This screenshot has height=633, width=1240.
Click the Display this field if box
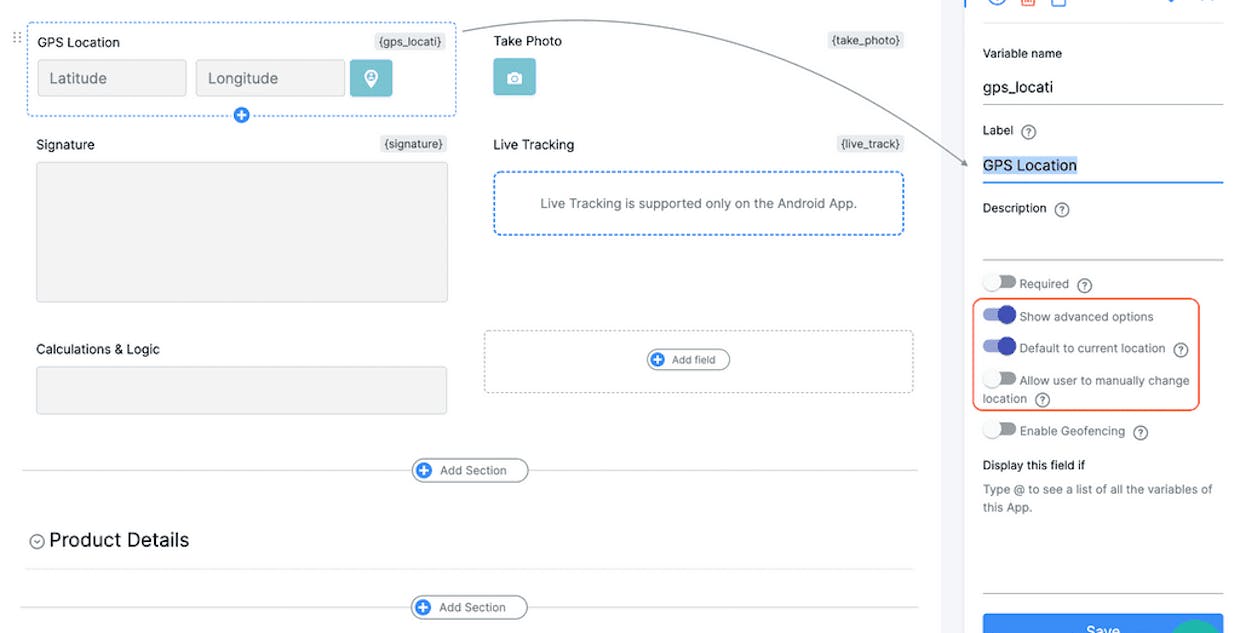point(1102,537)
